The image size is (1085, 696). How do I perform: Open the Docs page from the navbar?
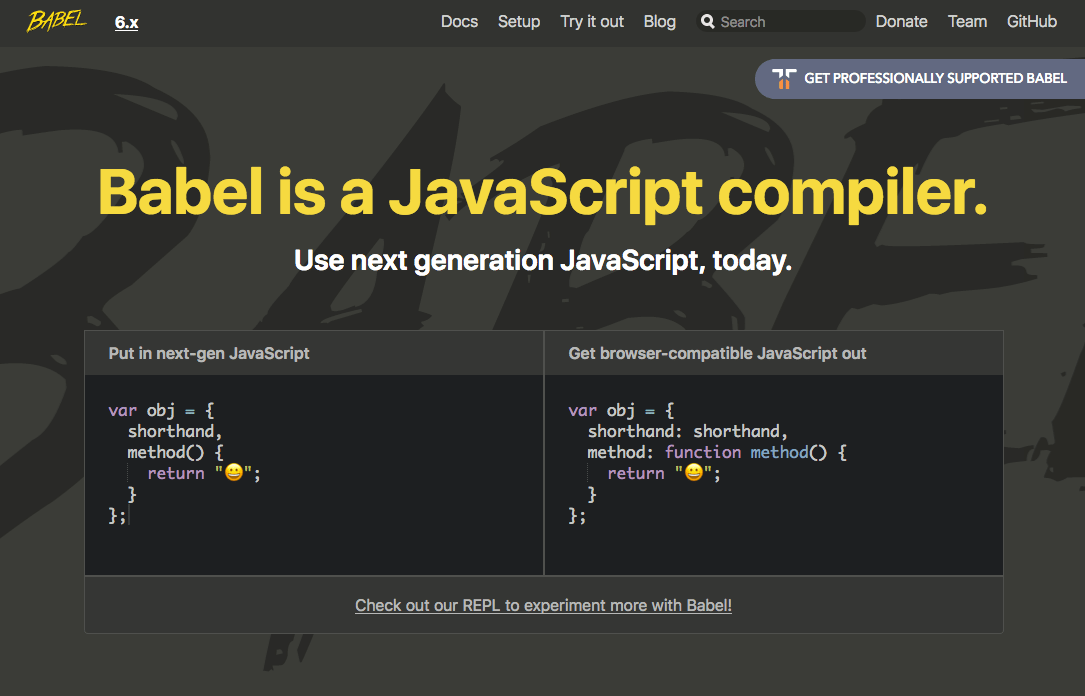click(459, 21)
